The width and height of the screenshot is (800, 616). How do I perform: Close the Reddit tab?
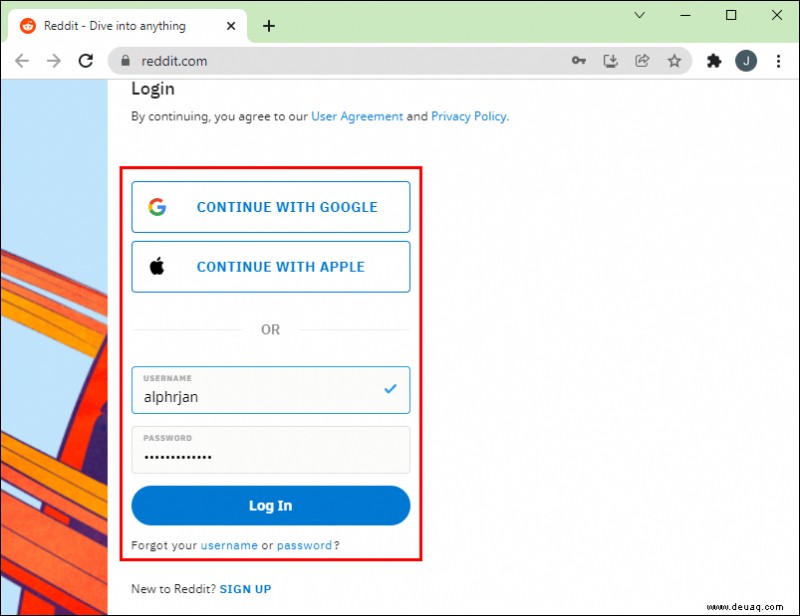(231, 26)
